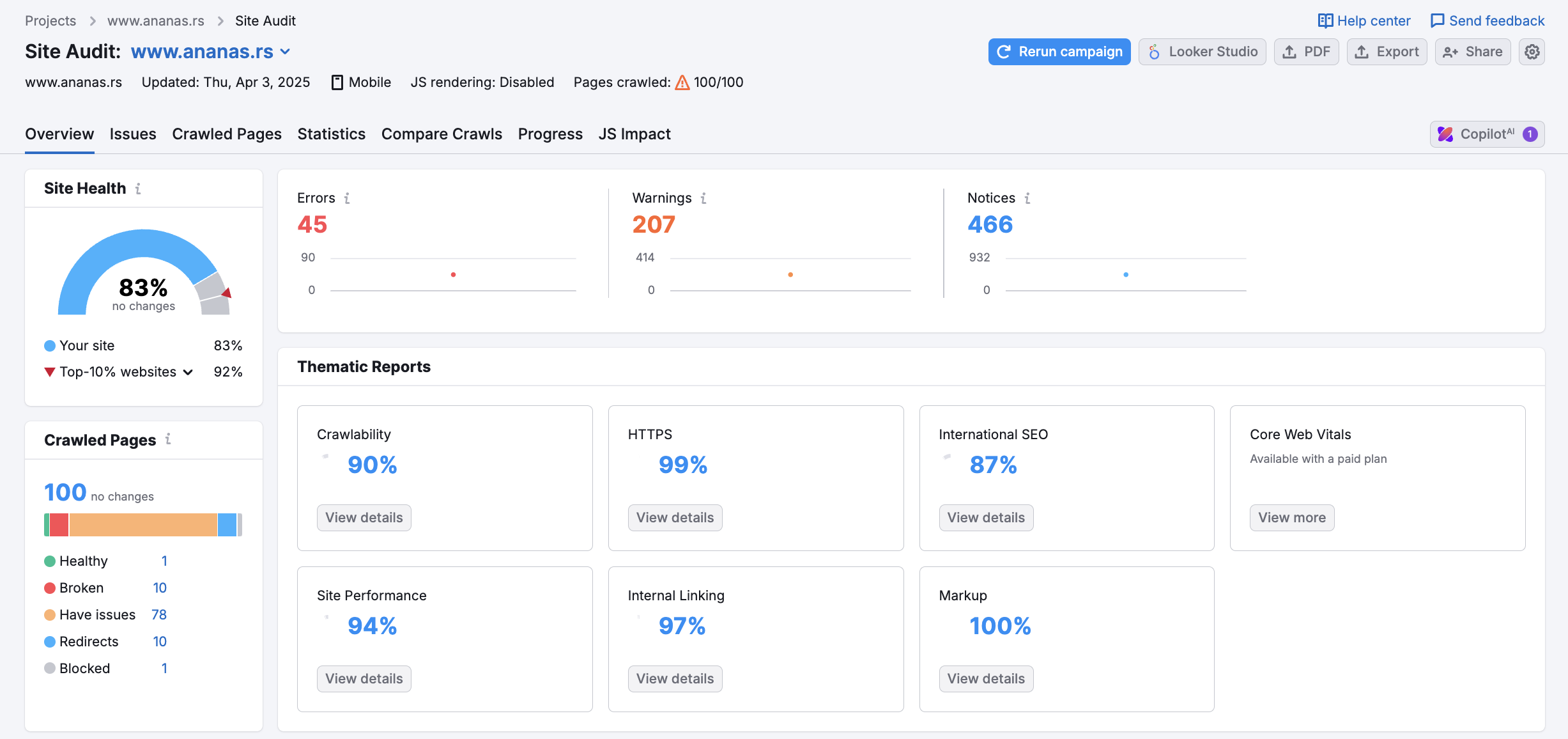Click the blue Redirects bar segment
The height and width of the screenshot is (739, 1568).
(x=227, y=525)
